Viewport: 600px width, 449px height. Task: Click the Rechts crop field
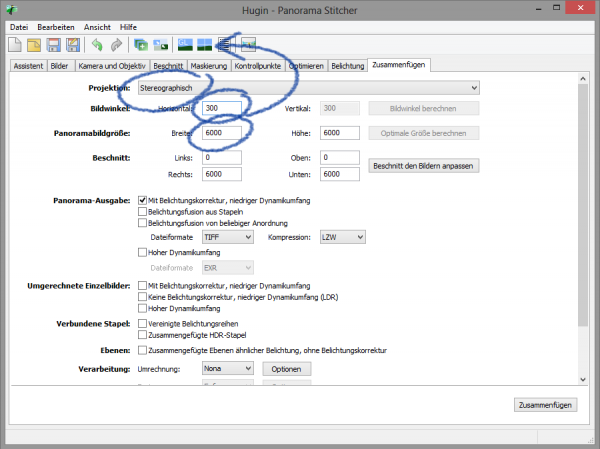click(222, 174)
